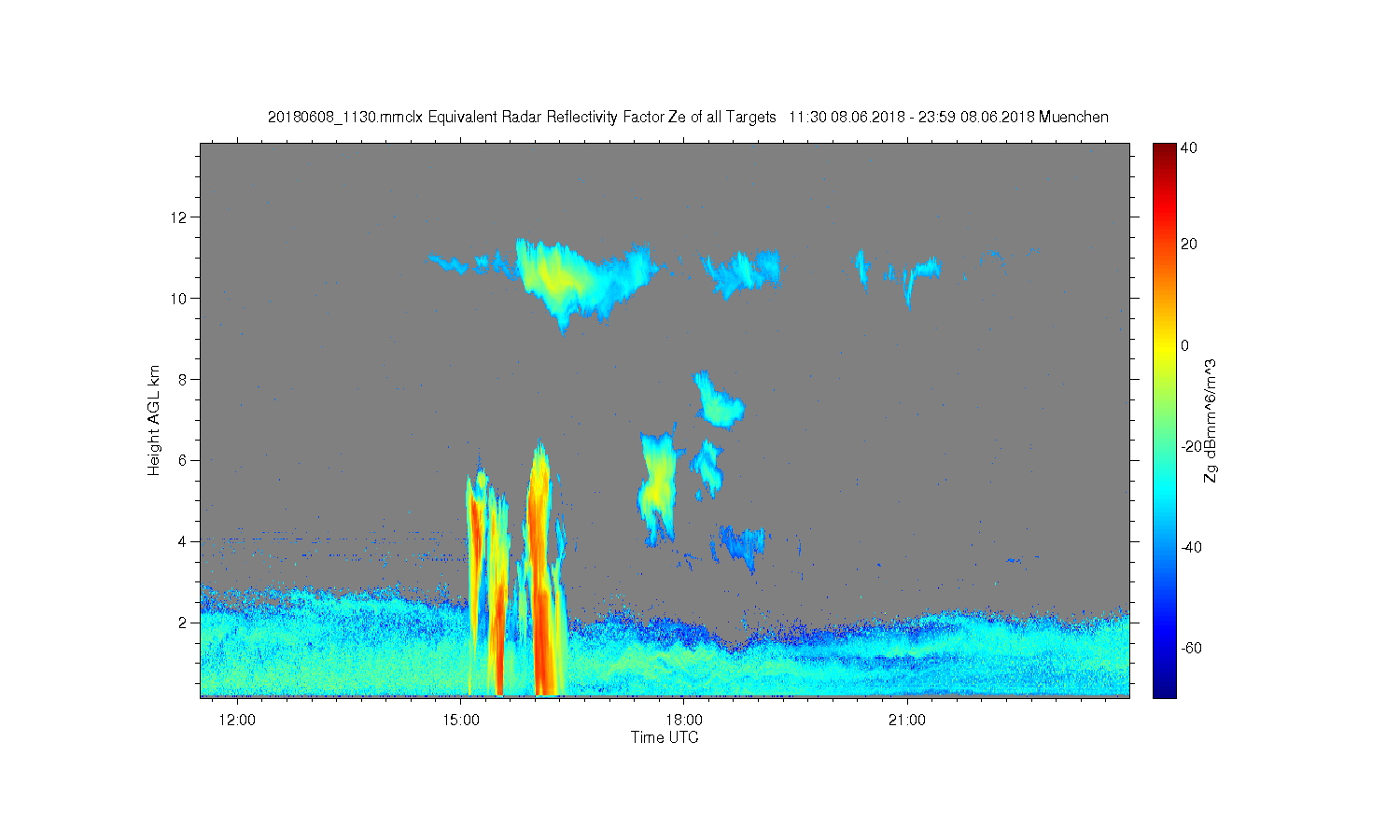Click the plot title text
Viewport: 1400px width, 840px height.
(x=688, y=118)
